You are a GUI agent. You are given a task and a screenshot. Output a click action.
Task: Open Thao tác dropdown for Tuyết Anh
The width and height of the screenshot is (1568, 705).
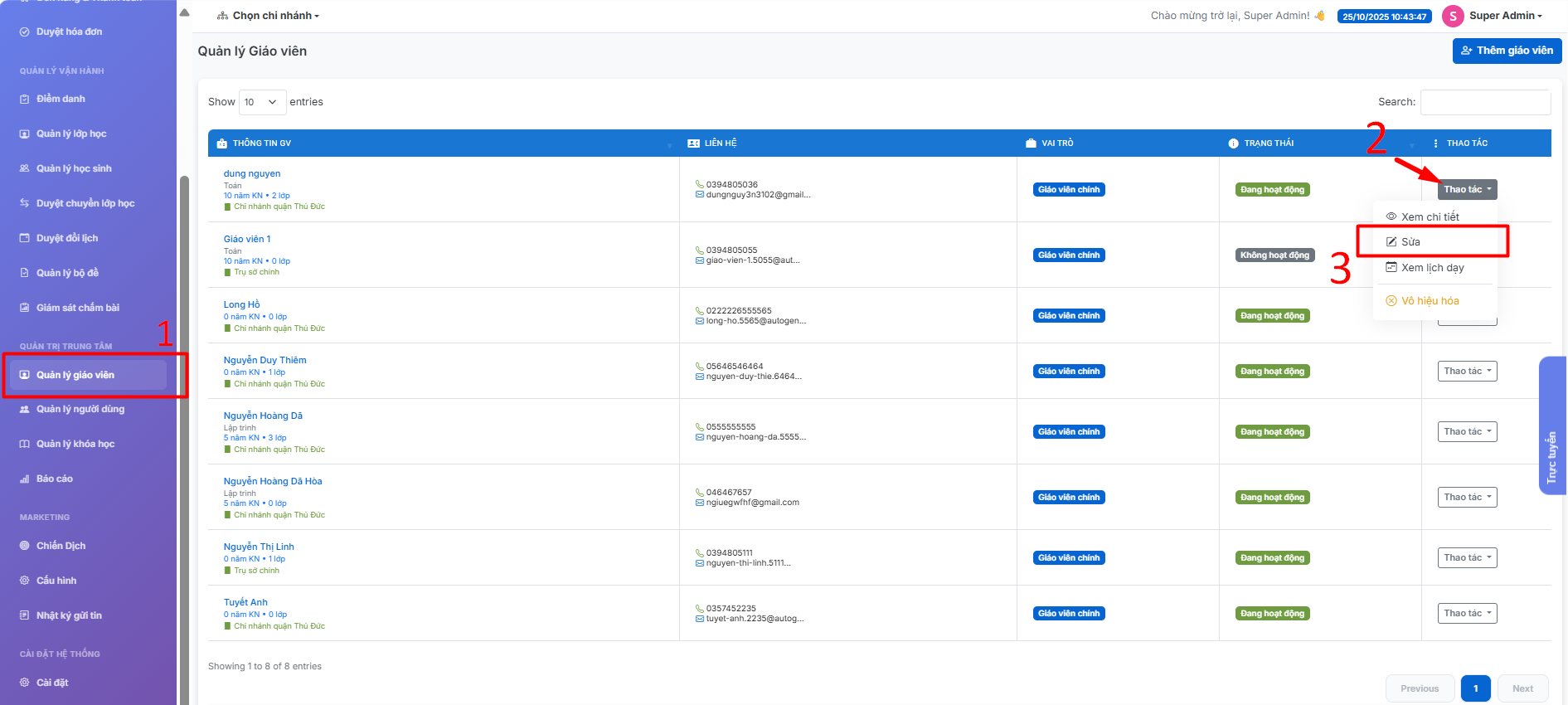point(1467,613)
